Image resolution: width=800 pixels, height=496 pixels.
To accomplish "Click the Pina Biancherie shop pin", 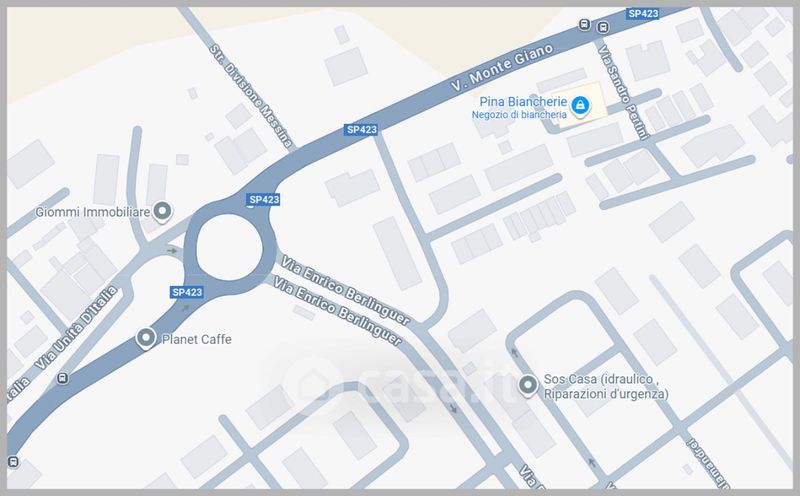I will (x=580, y=106).
